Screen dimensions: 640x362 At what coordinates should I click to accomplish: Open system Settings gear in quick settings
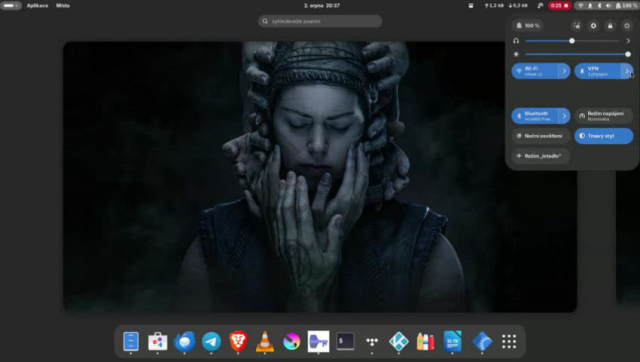[593, 26]
